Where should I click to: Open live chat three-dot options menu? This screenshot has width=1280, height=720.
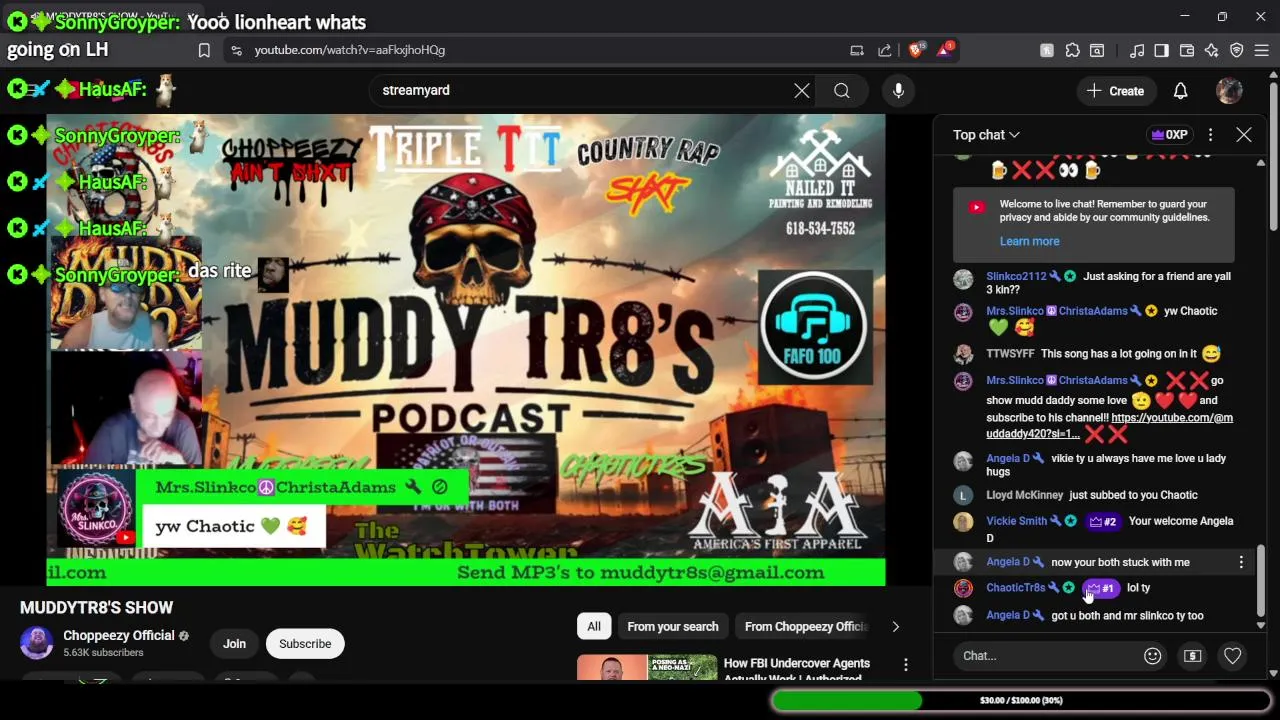(1210, 135)
